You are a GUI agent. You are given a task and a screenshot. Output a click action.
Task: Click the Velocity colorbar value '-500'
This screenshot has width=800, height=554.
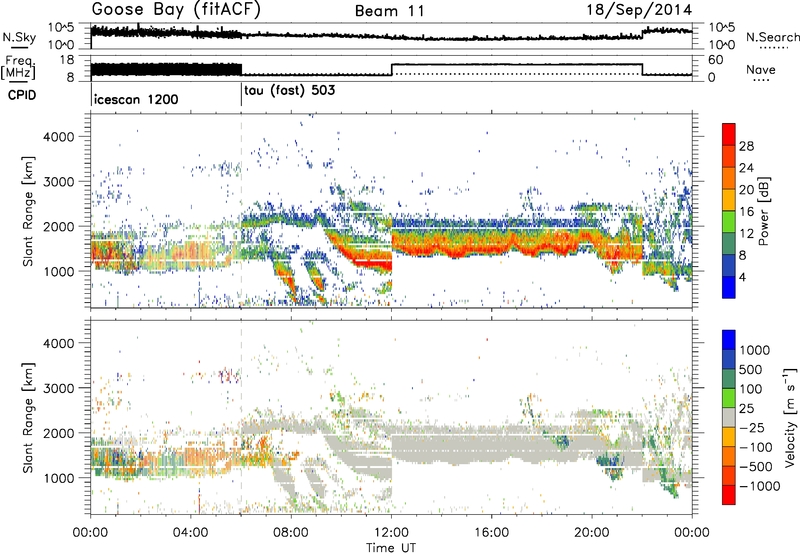(756, 467)
